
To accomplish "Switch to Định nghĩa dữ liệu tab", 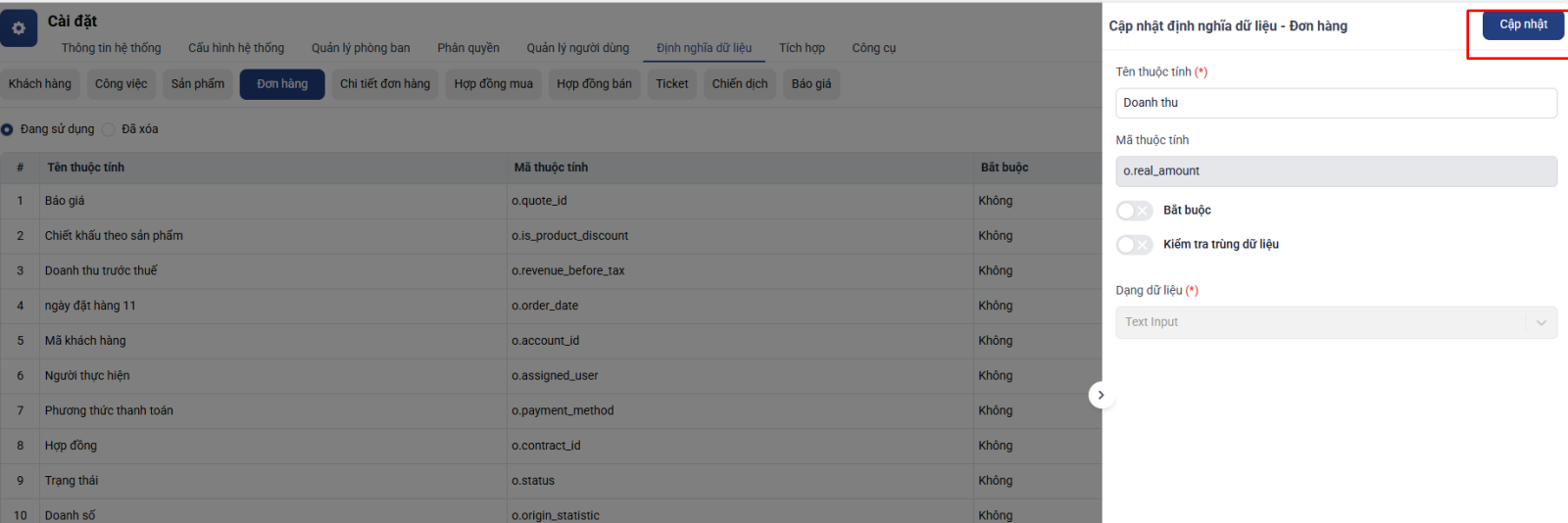I will pyautogui.click(x=704, y=48).
